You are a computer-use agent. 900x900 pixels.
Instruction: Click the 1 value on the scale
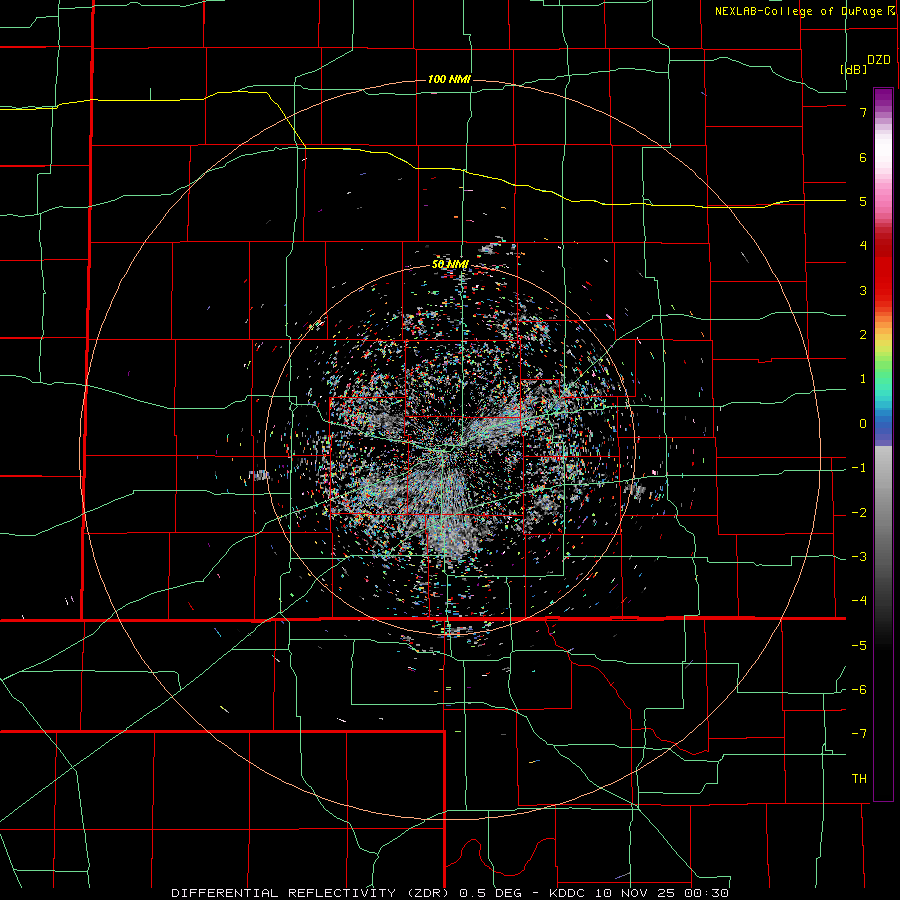[x=863, y=379]
